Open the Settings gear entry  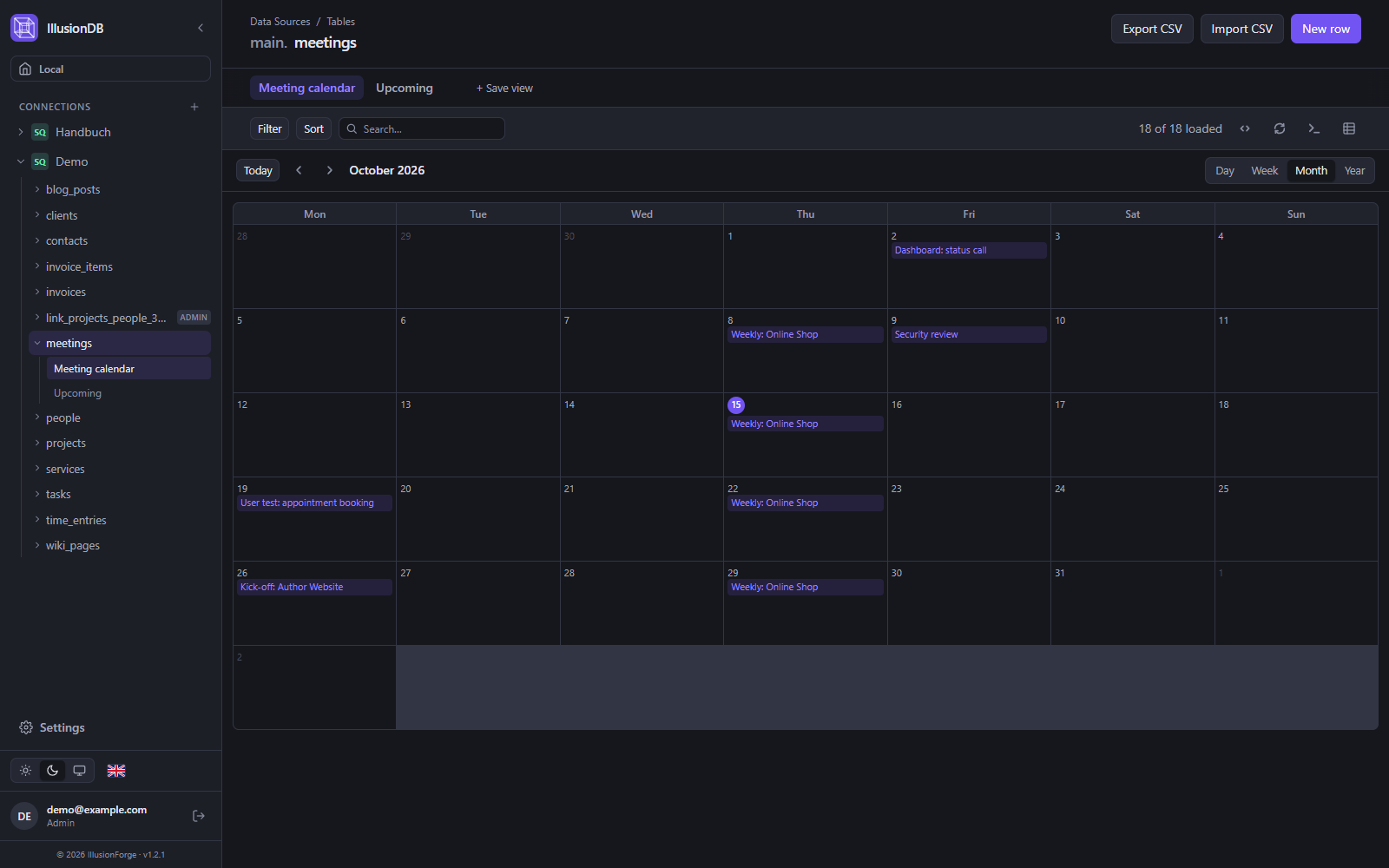(52, 727)
